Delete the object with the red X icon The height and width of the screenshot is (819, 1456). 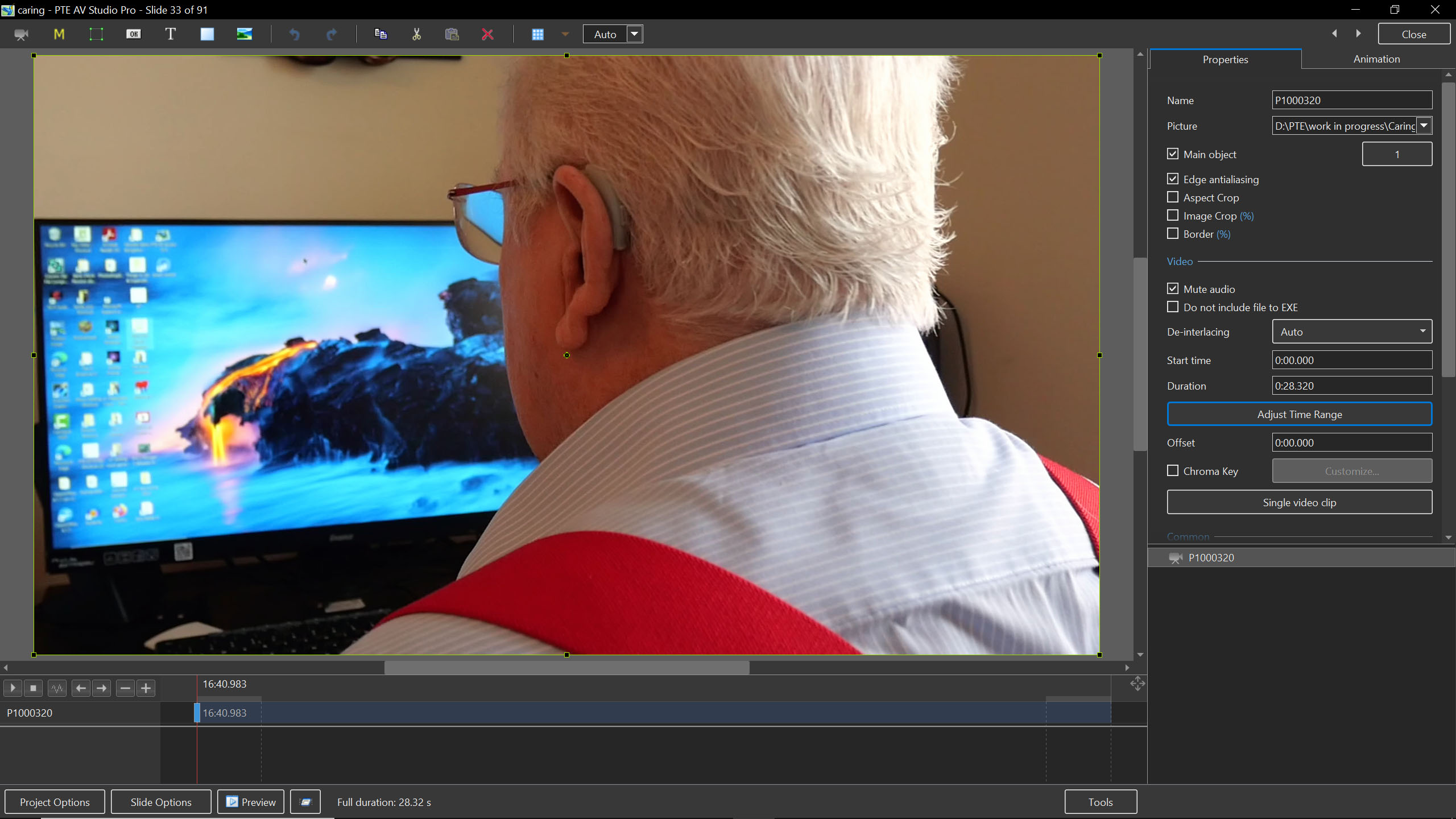[487, 34]
